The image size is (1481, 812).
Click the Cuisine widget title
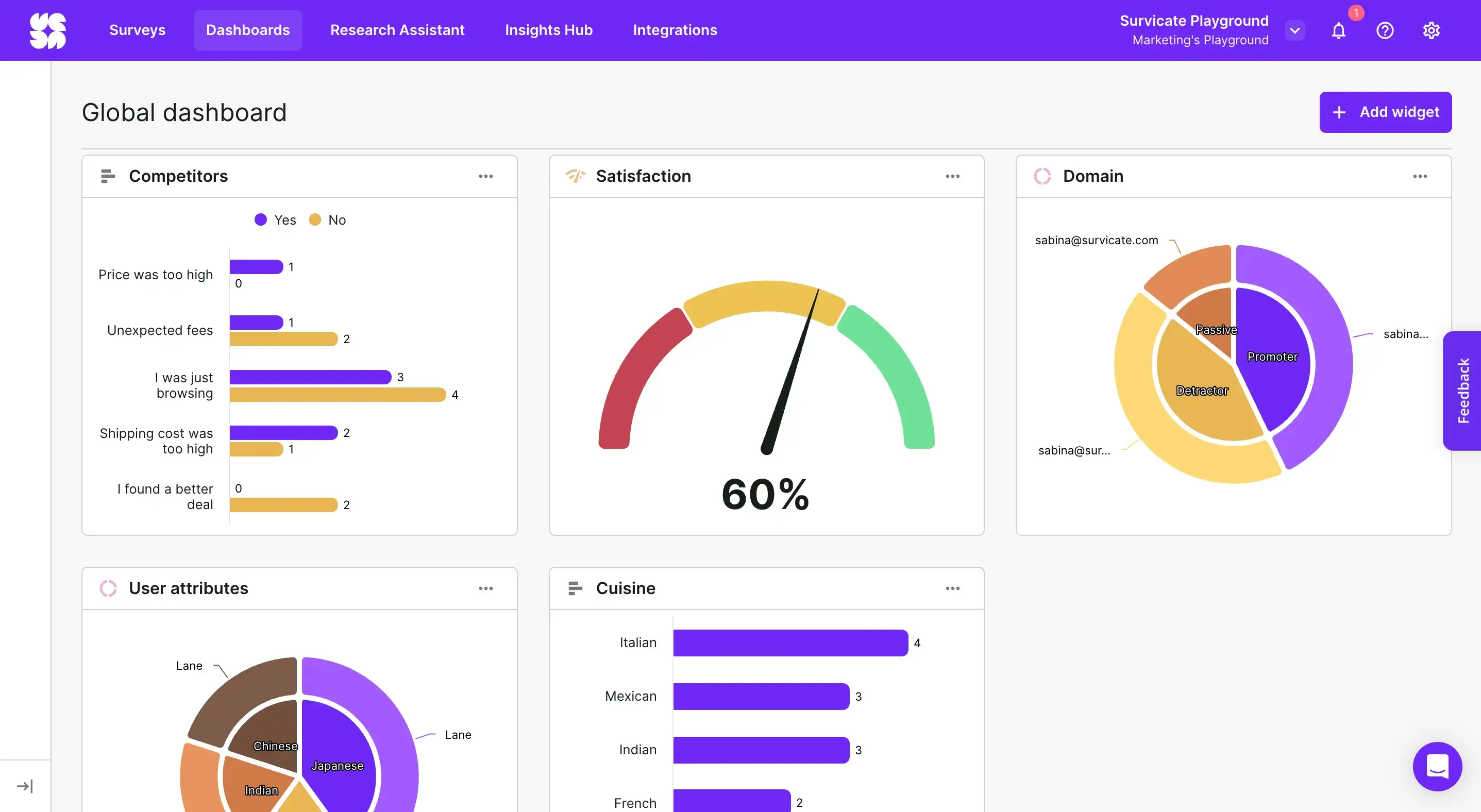(x=626, y=588)
